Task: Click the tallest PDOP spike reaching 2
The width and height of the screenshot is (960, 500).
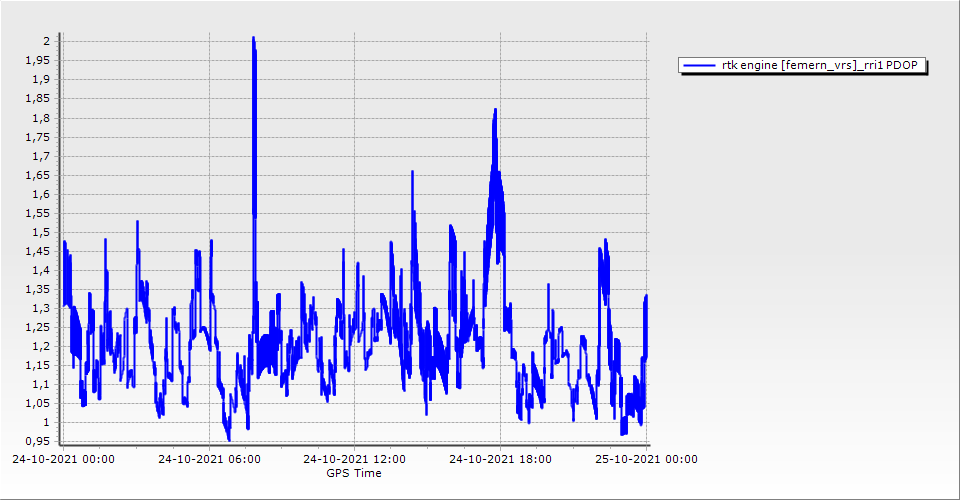Action: (x=254, y=42)
